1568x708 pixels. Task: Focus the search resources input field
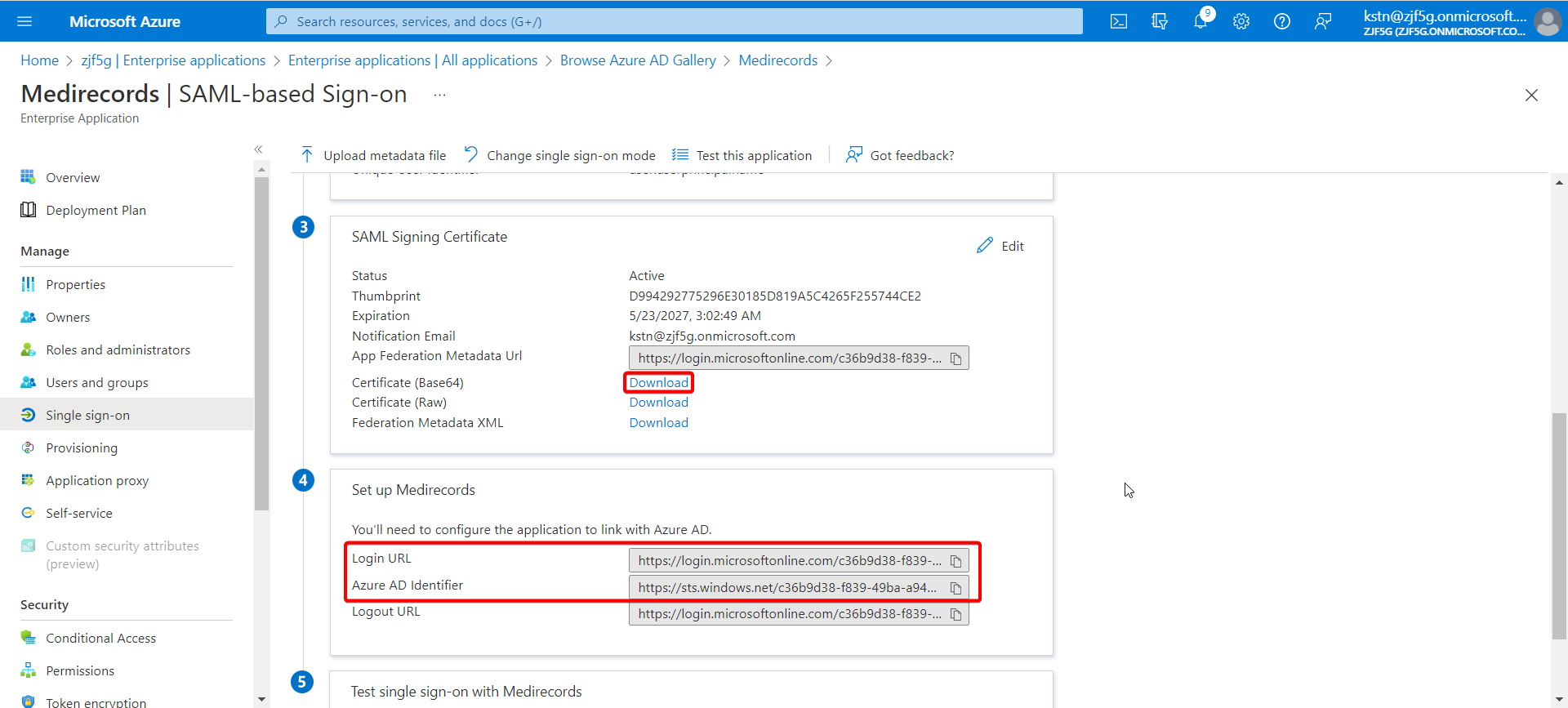coord(675,21)
